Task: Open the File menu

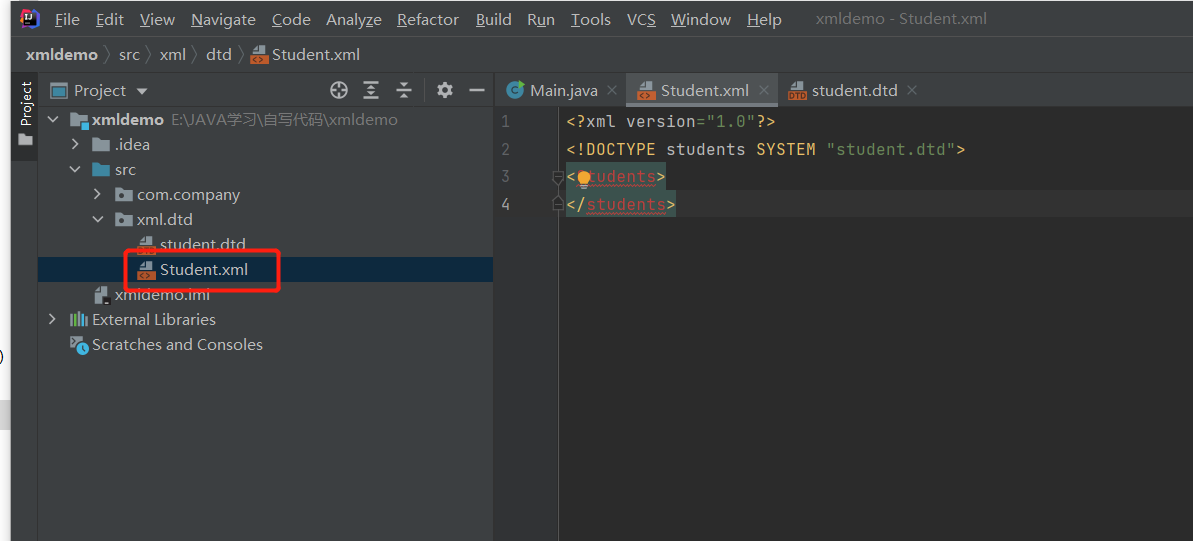Action: pos(67,20)
